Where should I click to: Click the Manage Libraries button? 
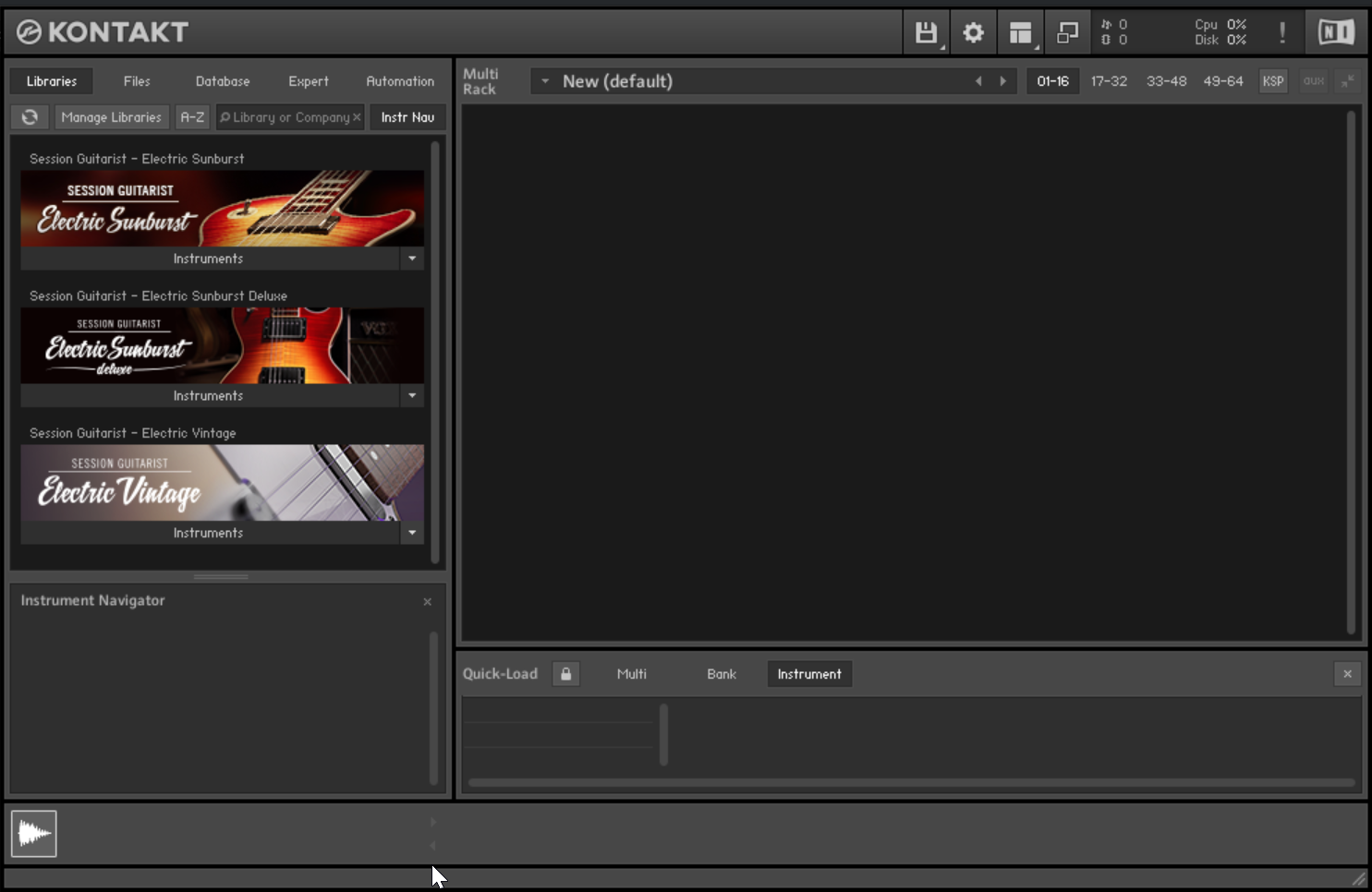pos(111,117)
